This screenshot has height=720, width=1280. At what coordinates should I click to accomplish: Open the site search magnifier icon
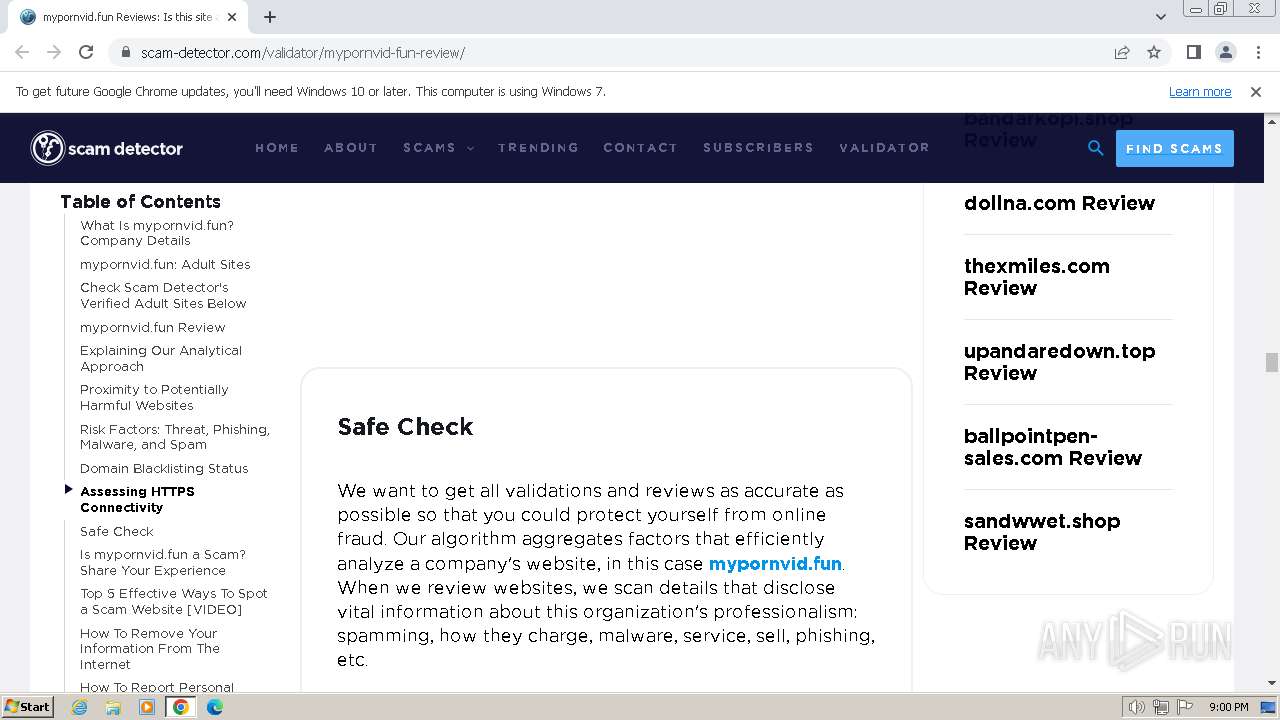(1096, 148)
